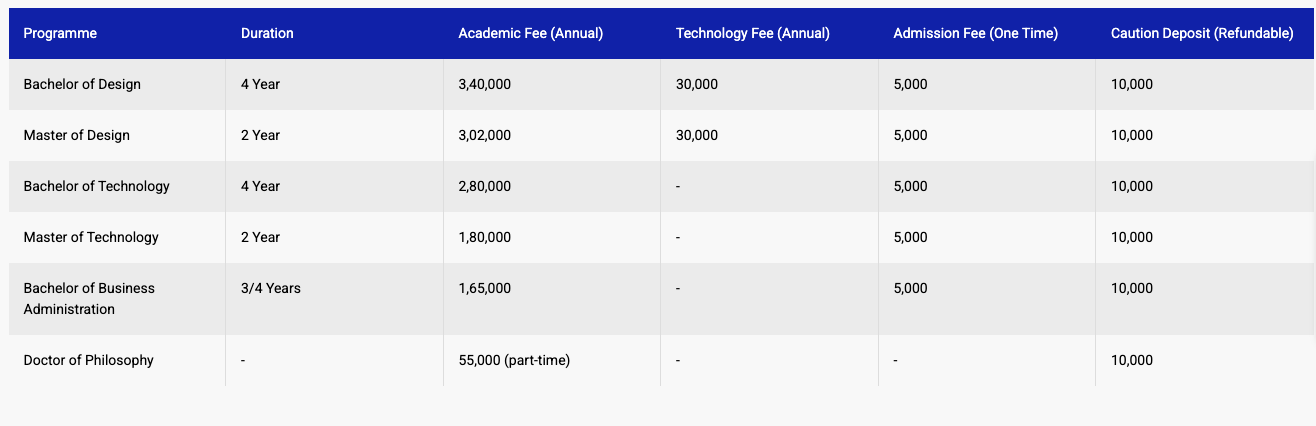Select Bachelor of Design 30,000 technology fee
Viewport: 1316px width, 426px height.
click(x=697, y=84)
